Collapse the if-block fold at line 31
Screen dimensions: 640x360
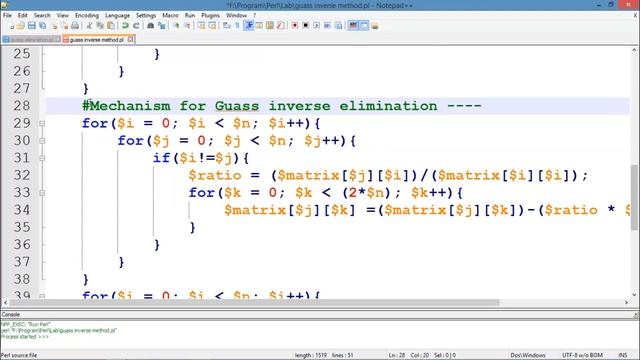pos(42,158)
